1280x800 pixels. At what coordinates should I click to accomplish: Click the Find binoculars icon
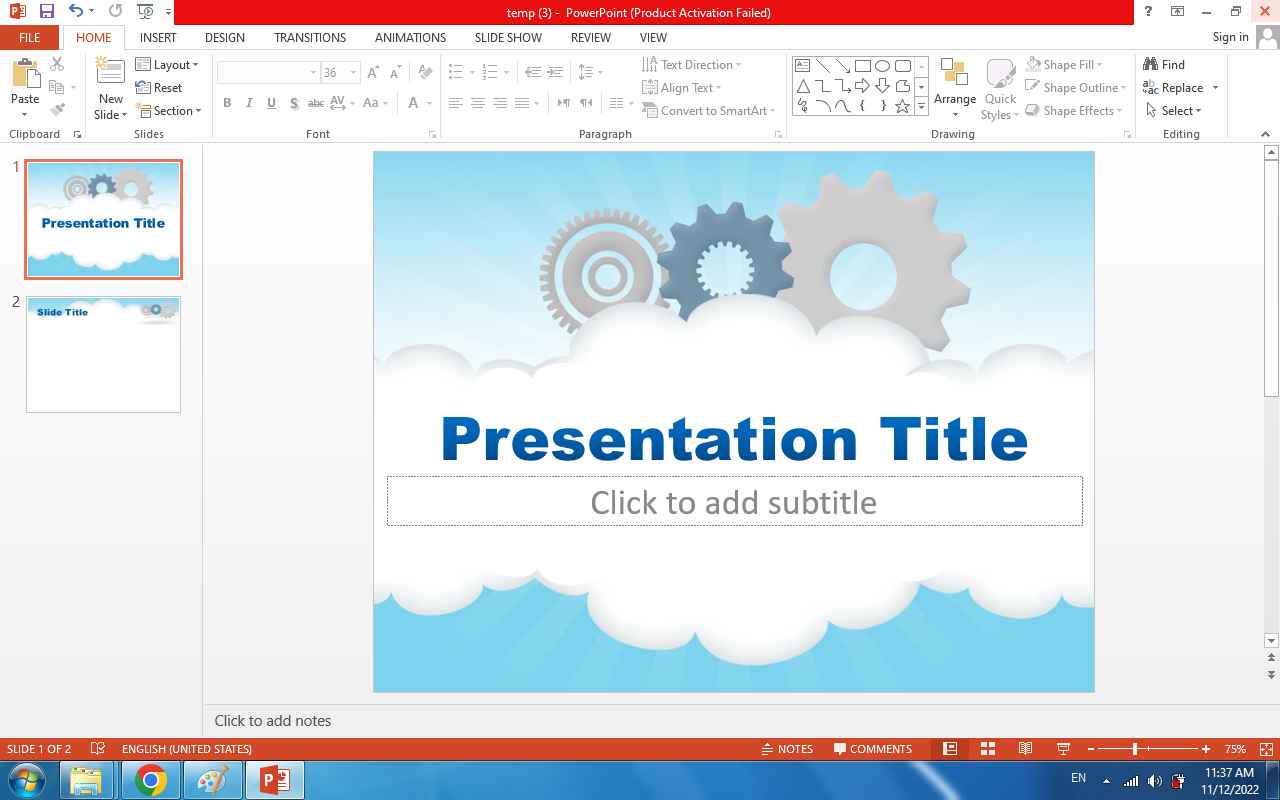pyautogui.click(x=1151, y=65)
